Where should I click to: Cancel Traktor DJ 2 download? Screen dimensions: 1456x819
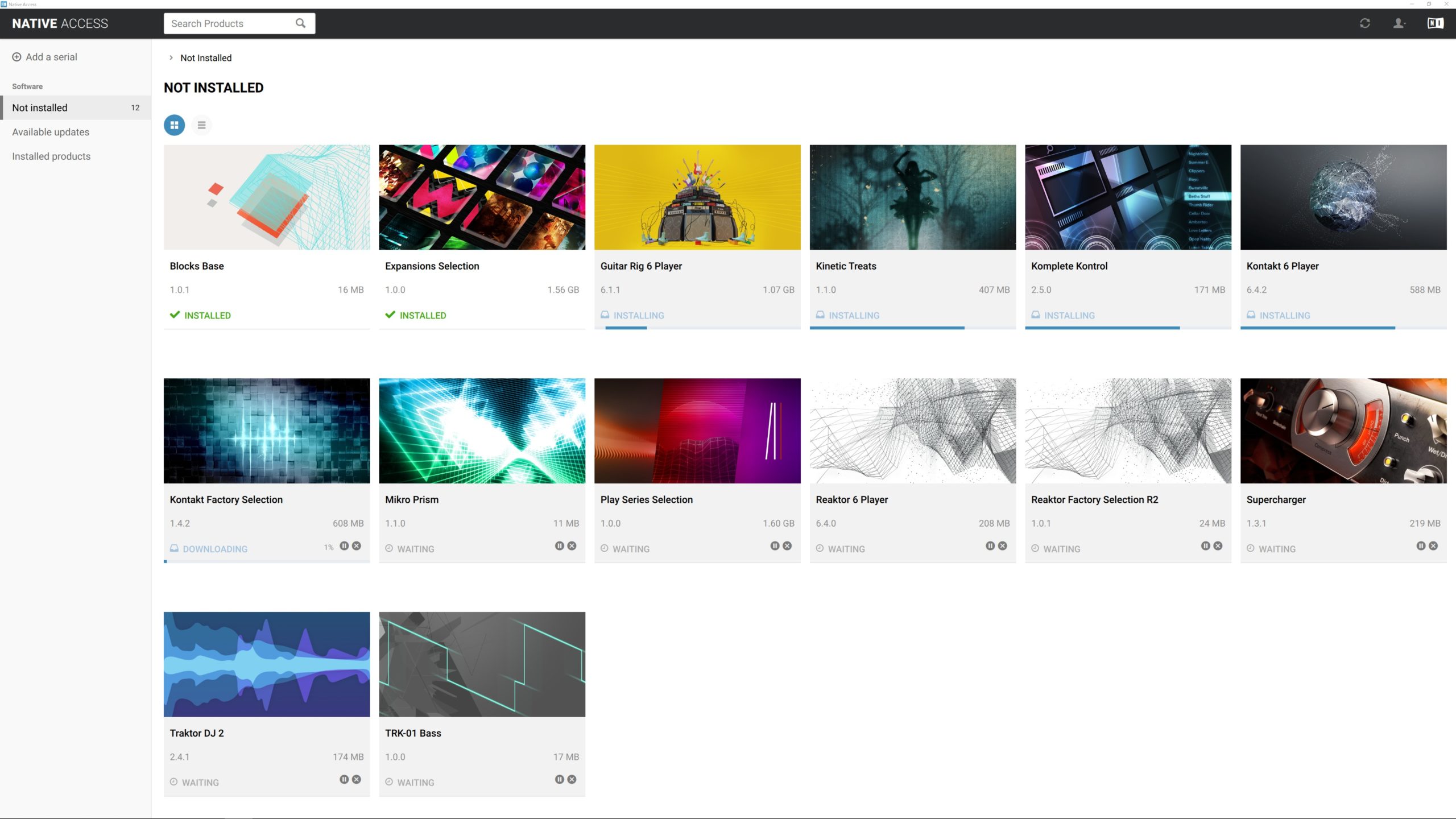pos(357,780)
